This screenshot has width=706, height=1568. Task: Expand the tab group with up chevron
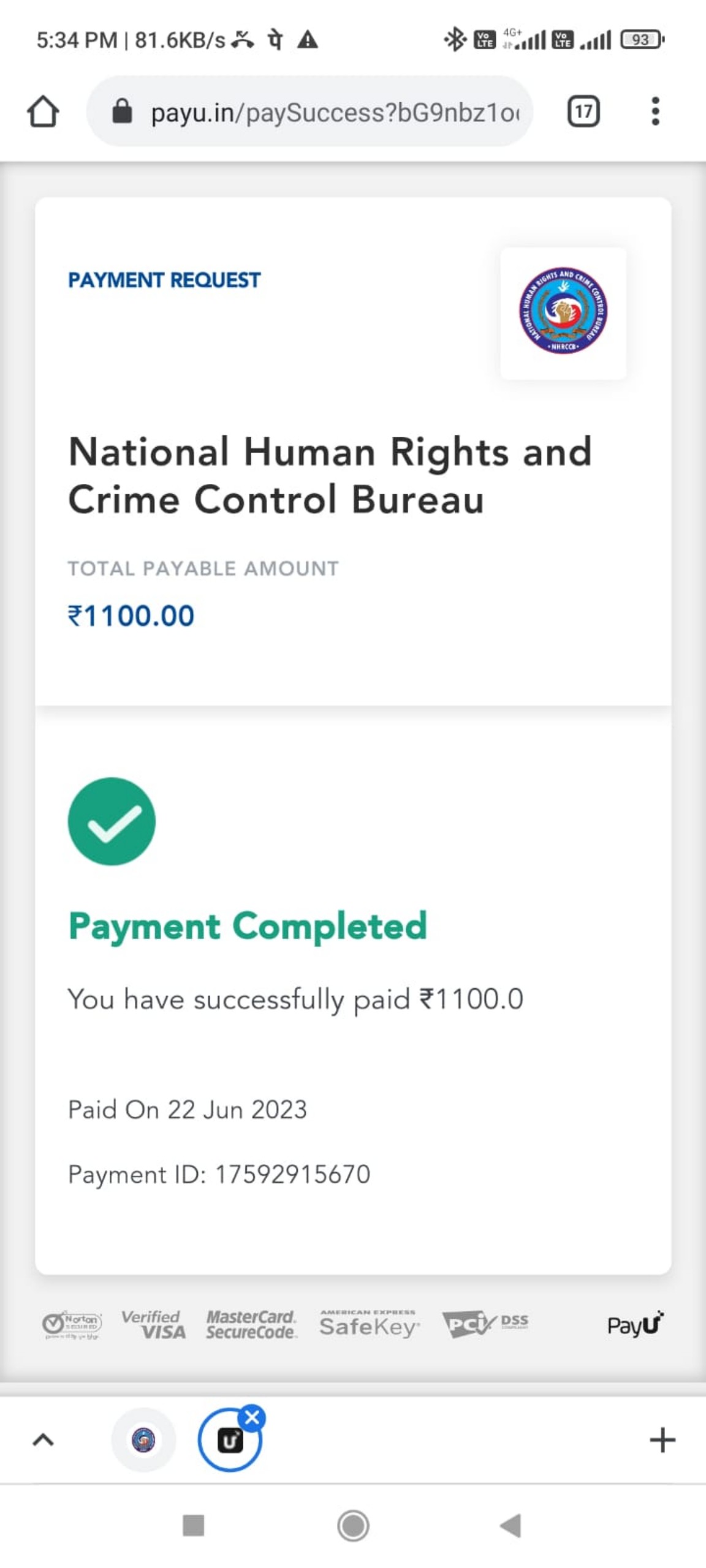43,1439
